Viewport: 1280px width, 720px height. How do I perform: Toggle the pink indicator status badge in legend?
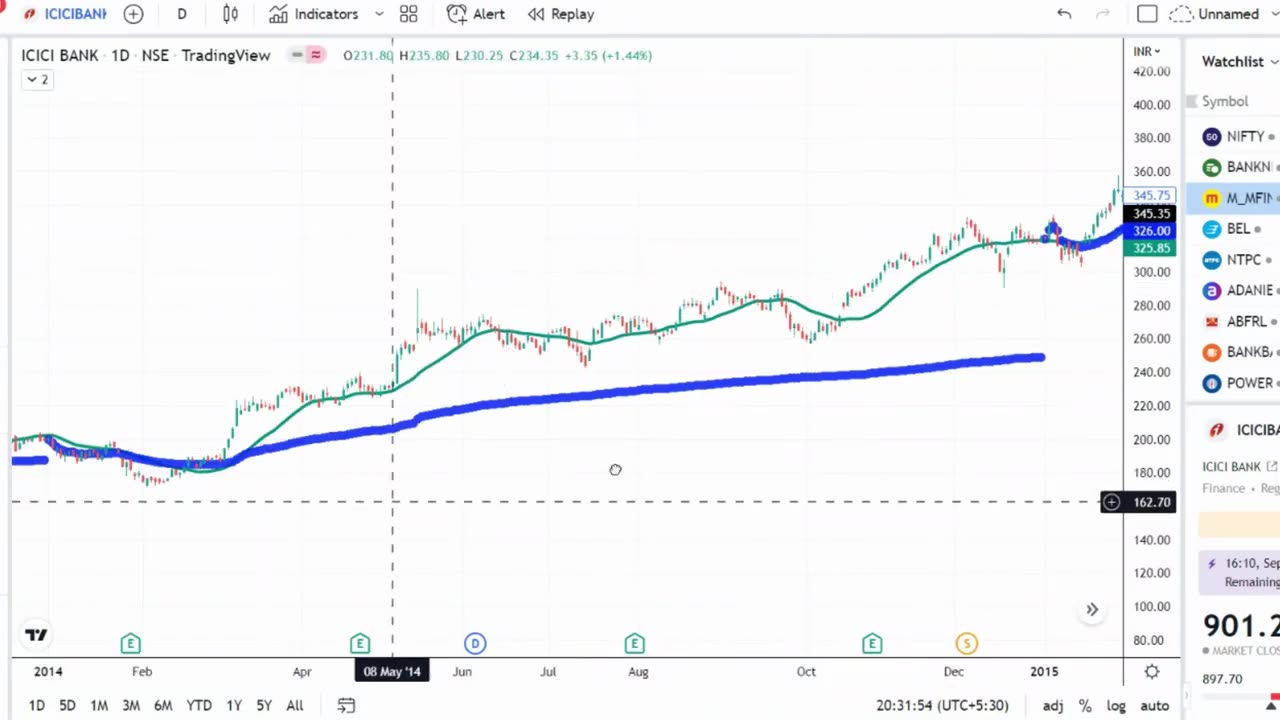point(316,55)
